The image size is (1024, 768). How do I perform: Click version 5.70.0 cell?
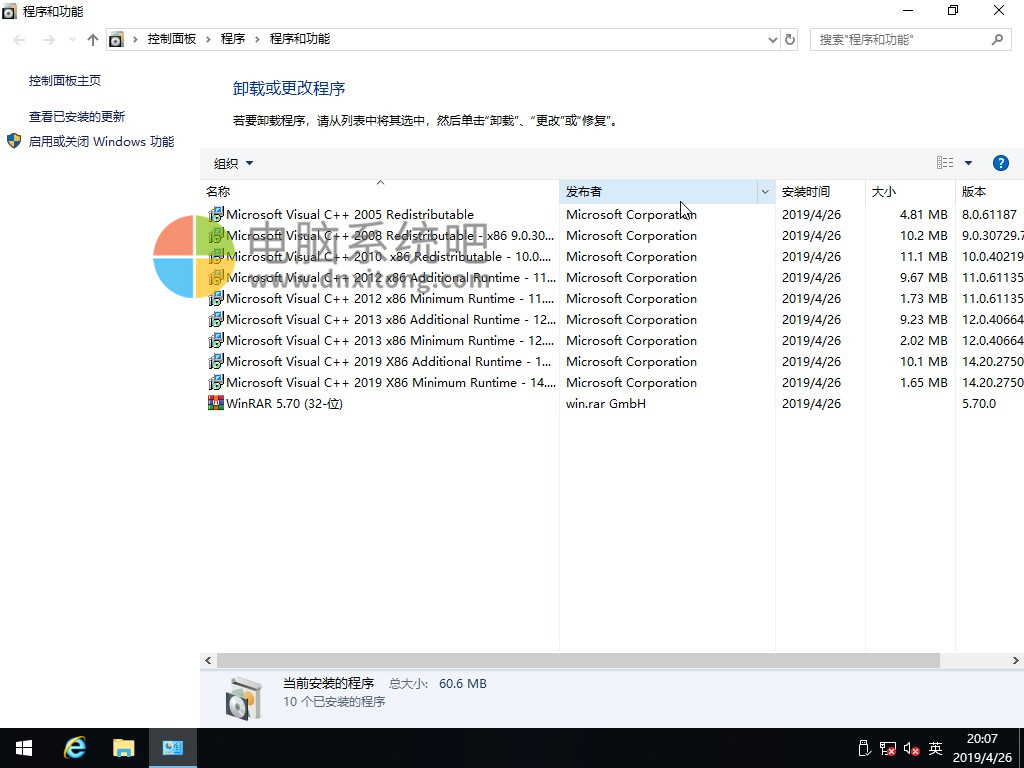point(979,403)
